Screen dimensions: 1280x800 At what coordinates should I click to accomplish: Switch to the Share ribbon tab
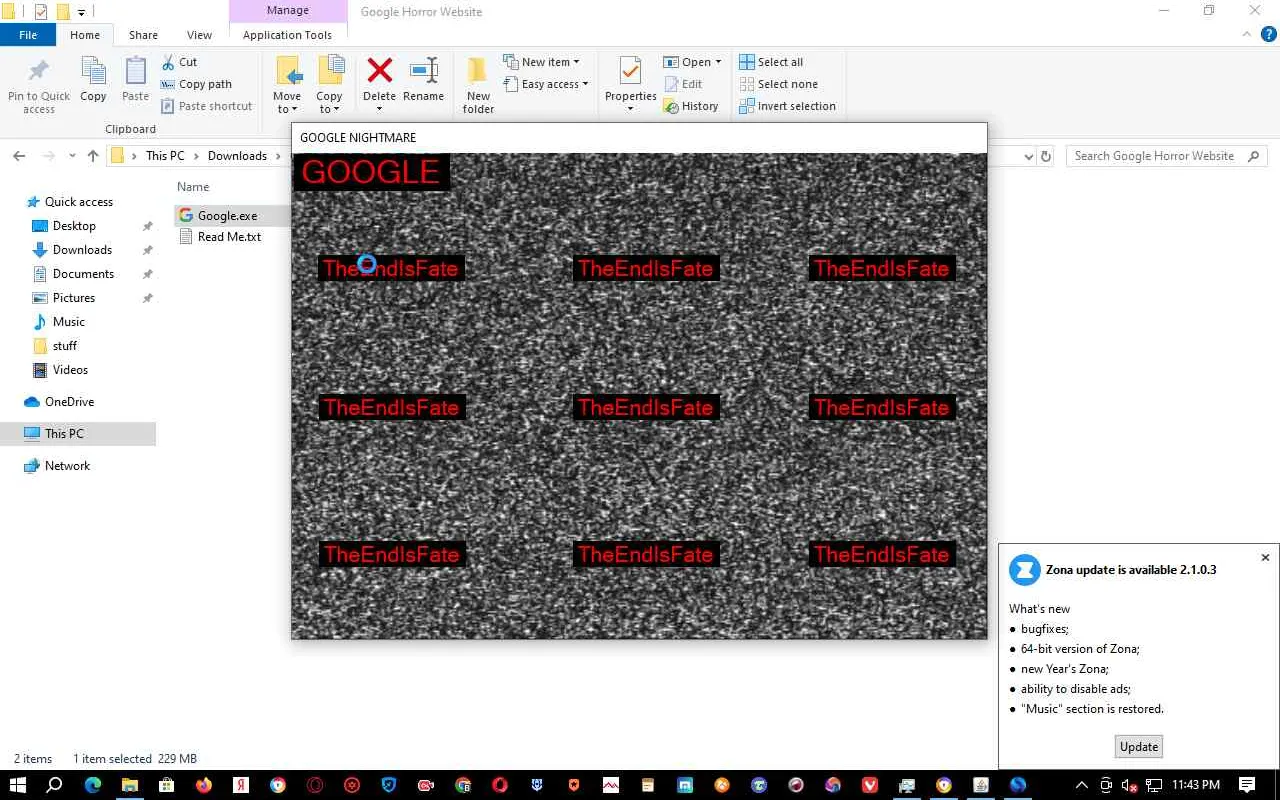[x=143, y=35]
